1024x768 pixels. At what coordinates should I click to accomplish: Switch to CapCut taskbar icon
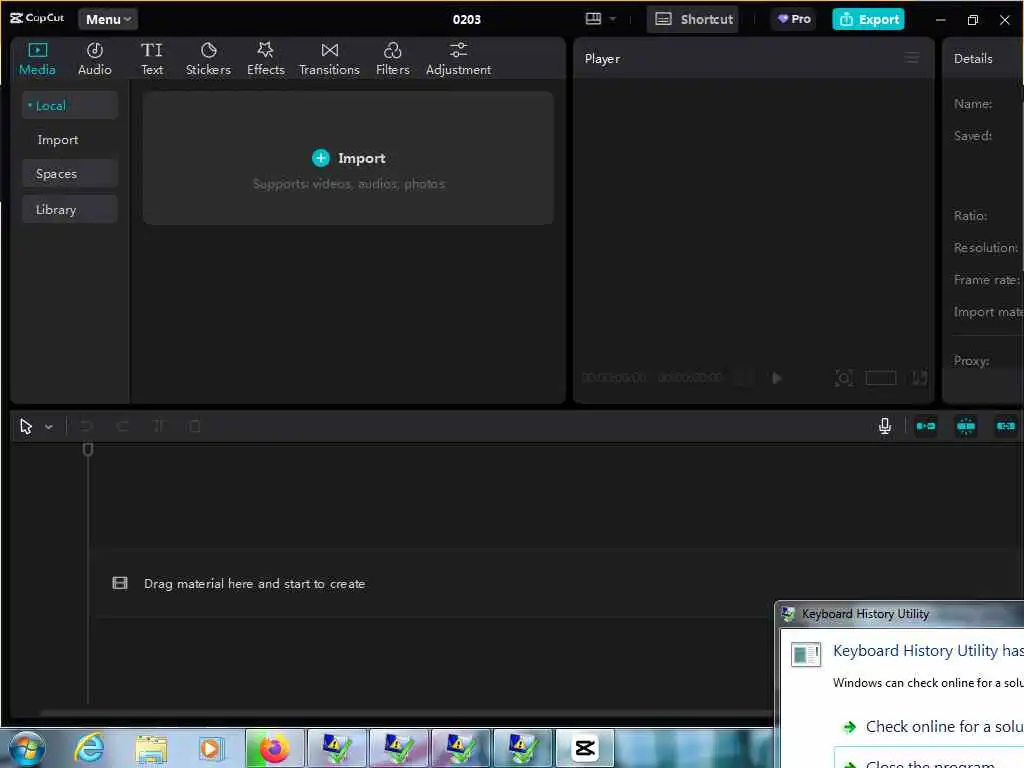[x=584, y=748]
